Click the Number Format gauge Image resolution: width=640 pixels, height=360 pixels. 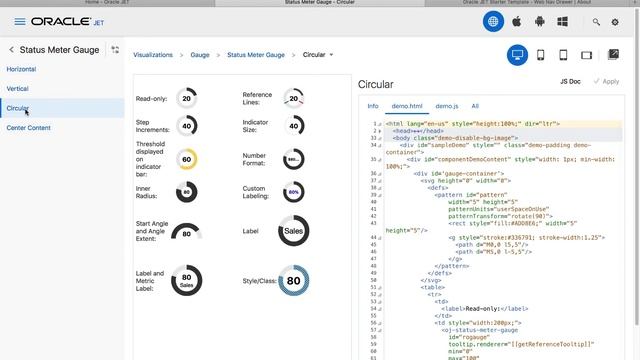pyautogui.click(x=293, y=159)
